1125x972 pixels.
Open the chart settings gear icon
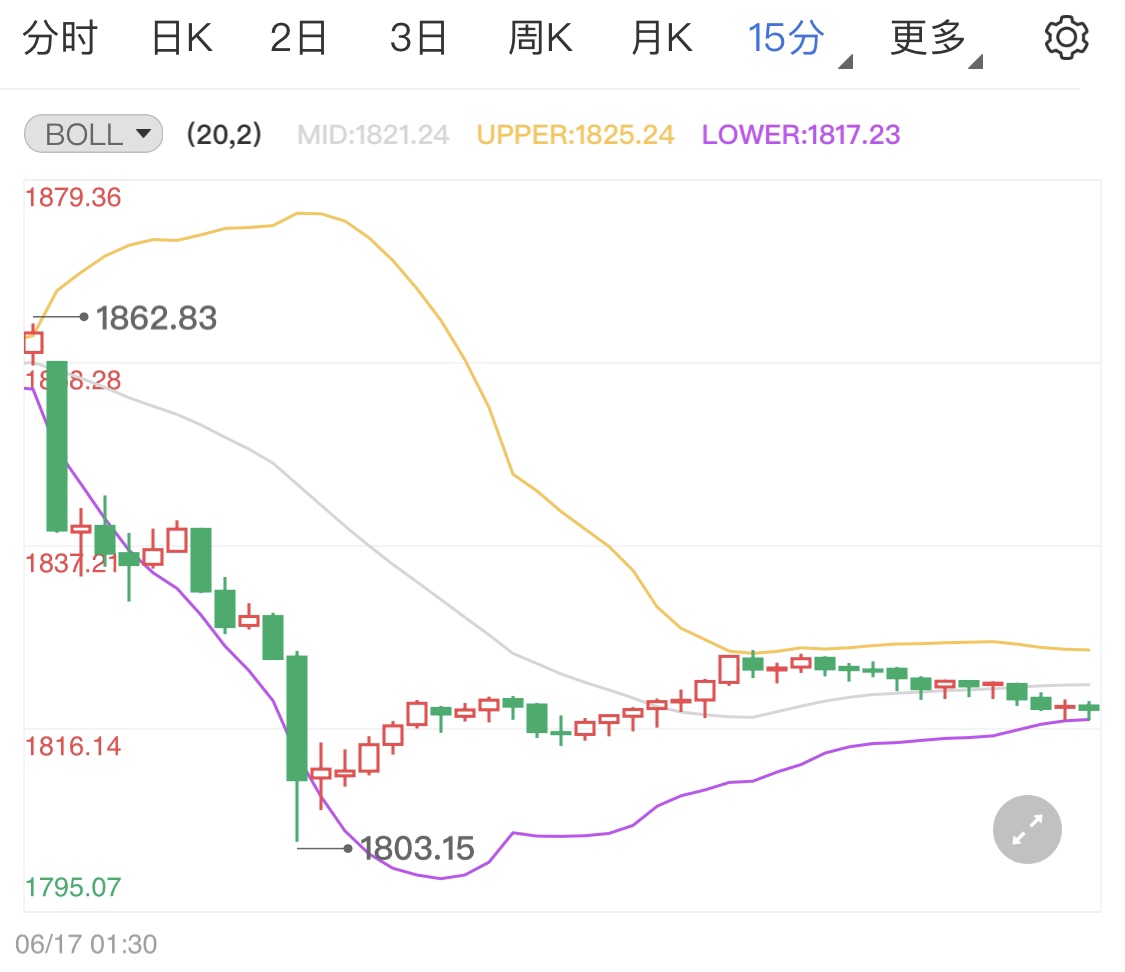[1066, 37]
